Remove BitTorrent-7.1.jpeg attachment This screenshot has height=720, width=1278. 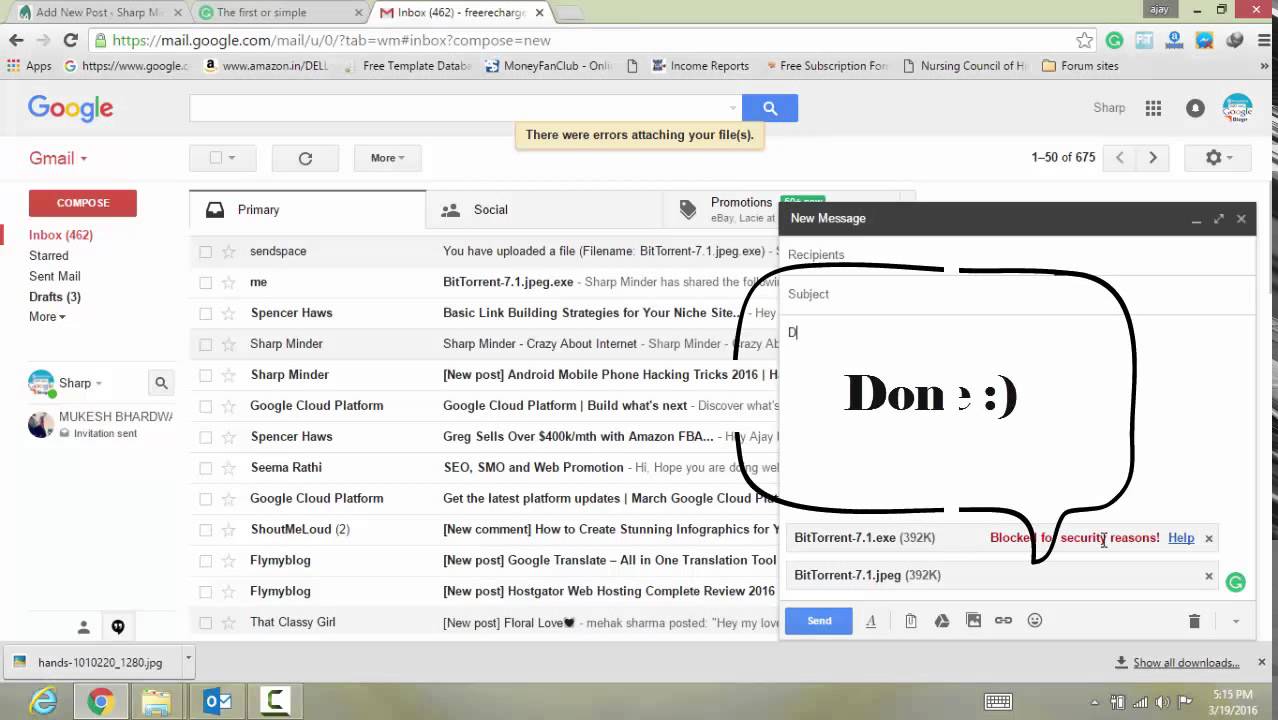click(1208, 576)
